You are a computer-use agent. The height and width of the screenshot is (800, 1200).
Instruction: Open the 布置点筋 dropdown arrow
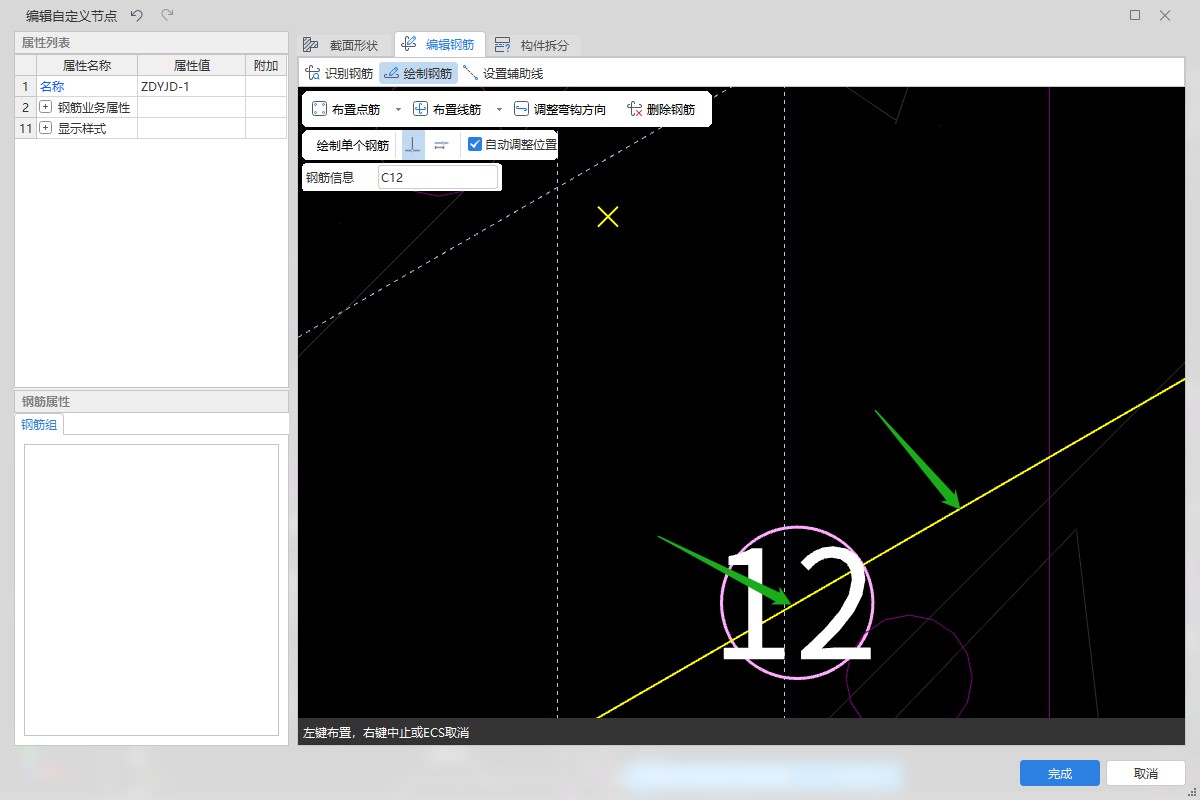pos(398,109)
